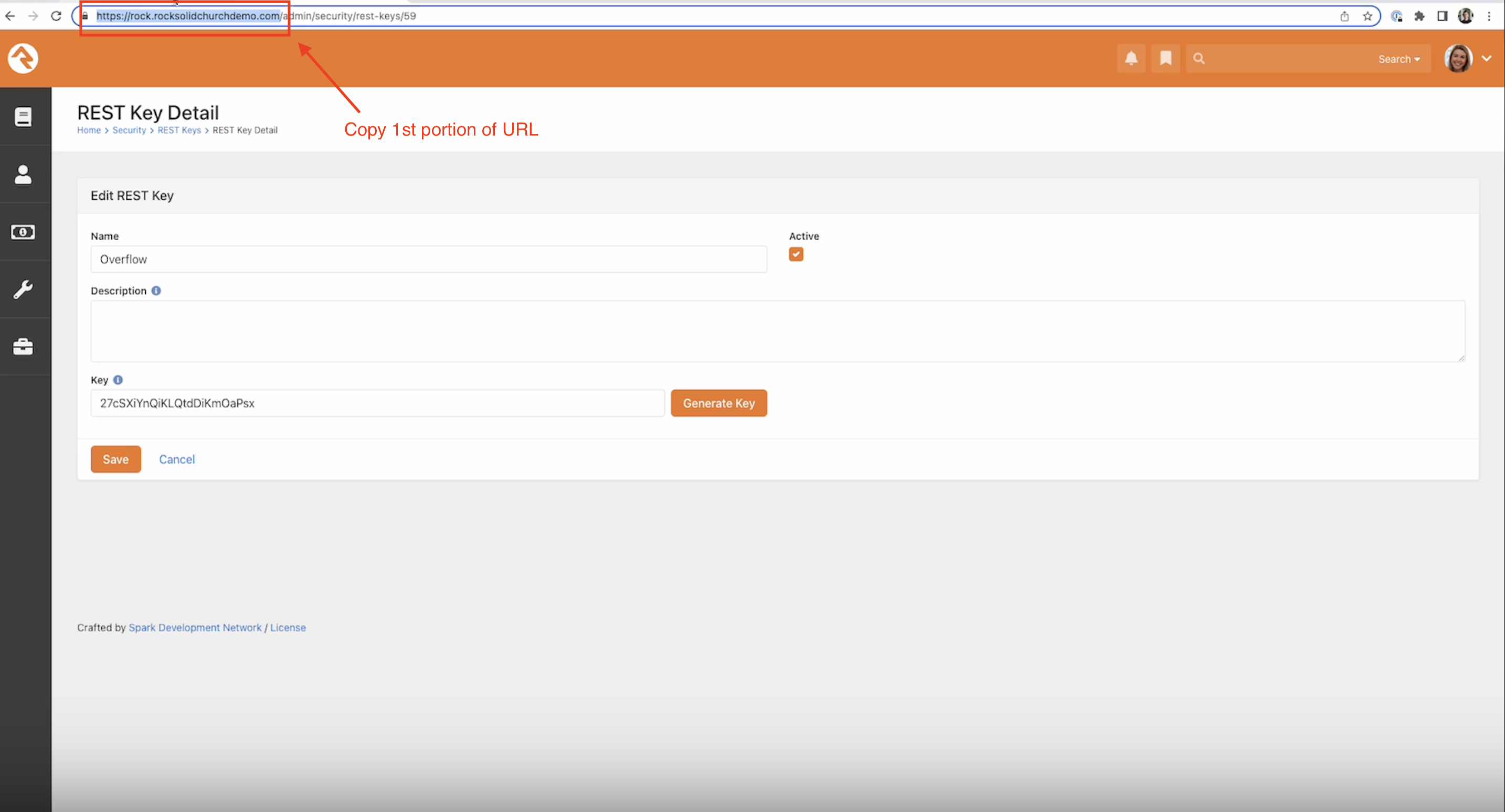Click the Description info icon
The height and width of the screenshot is (812, 1505).
click(156, 290)
